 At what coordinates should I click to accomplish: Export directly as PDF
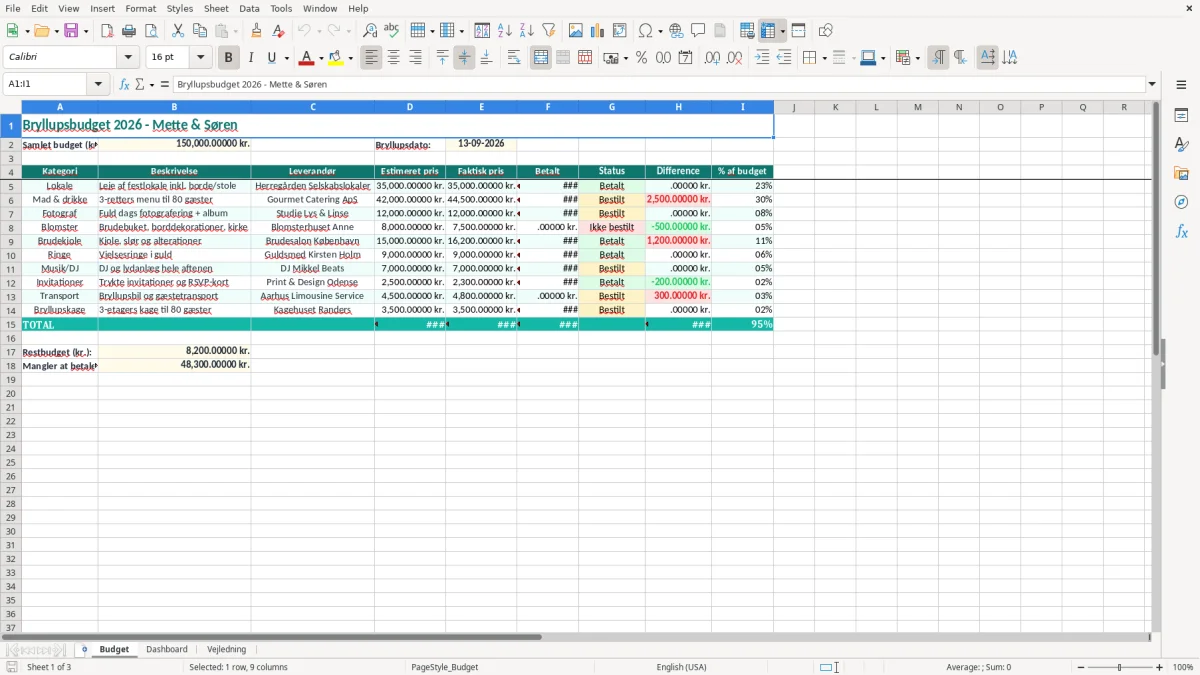(x=107, y=31)
